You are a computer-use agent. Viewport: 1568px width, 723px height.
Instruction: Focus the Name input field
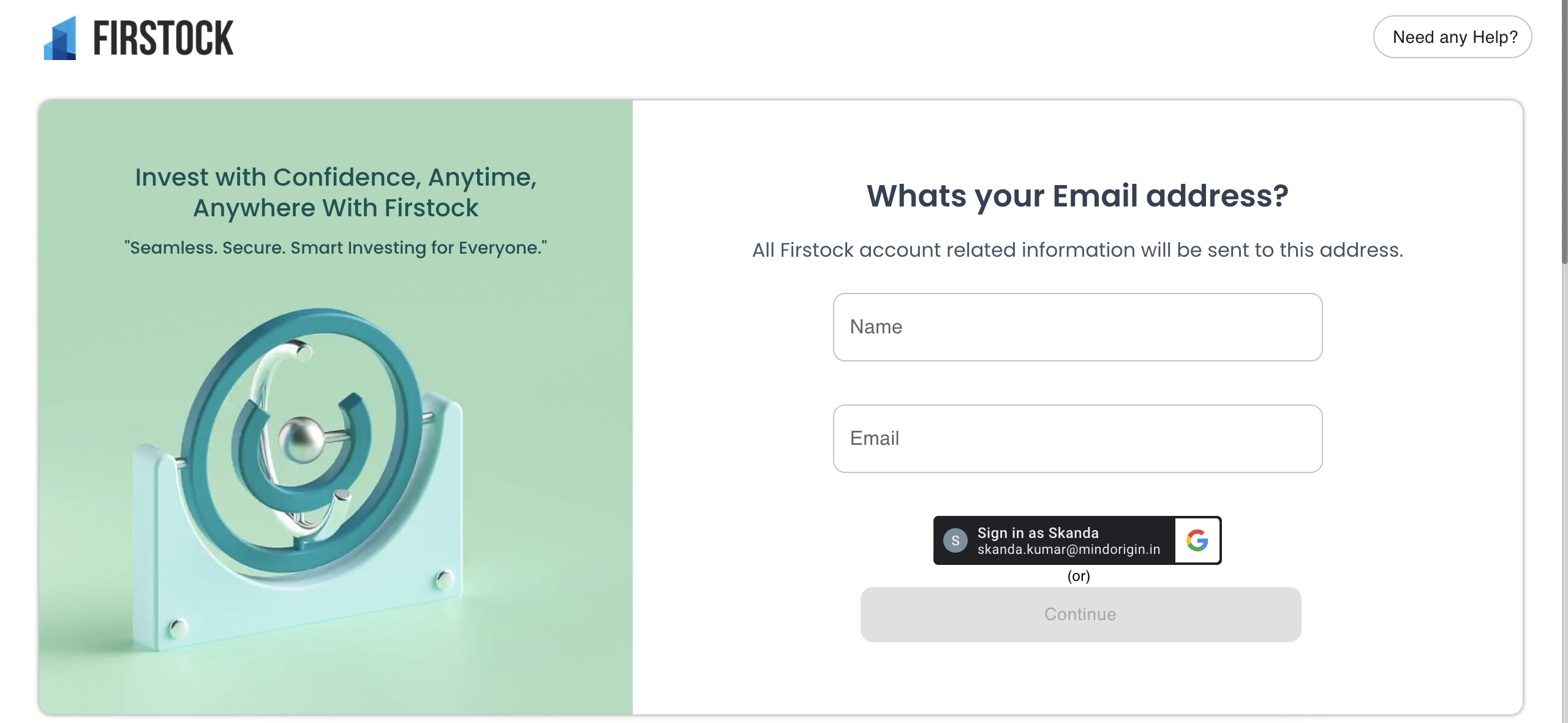(1077, 327)
